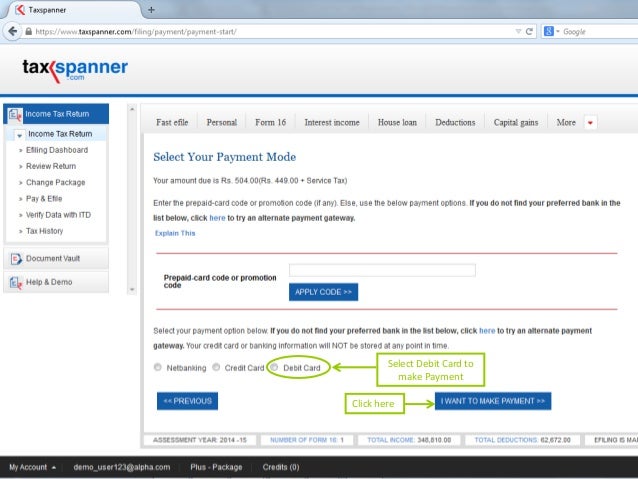Click the Explain This link
This screenshot has height=479, width=638.
coord(175,233)
